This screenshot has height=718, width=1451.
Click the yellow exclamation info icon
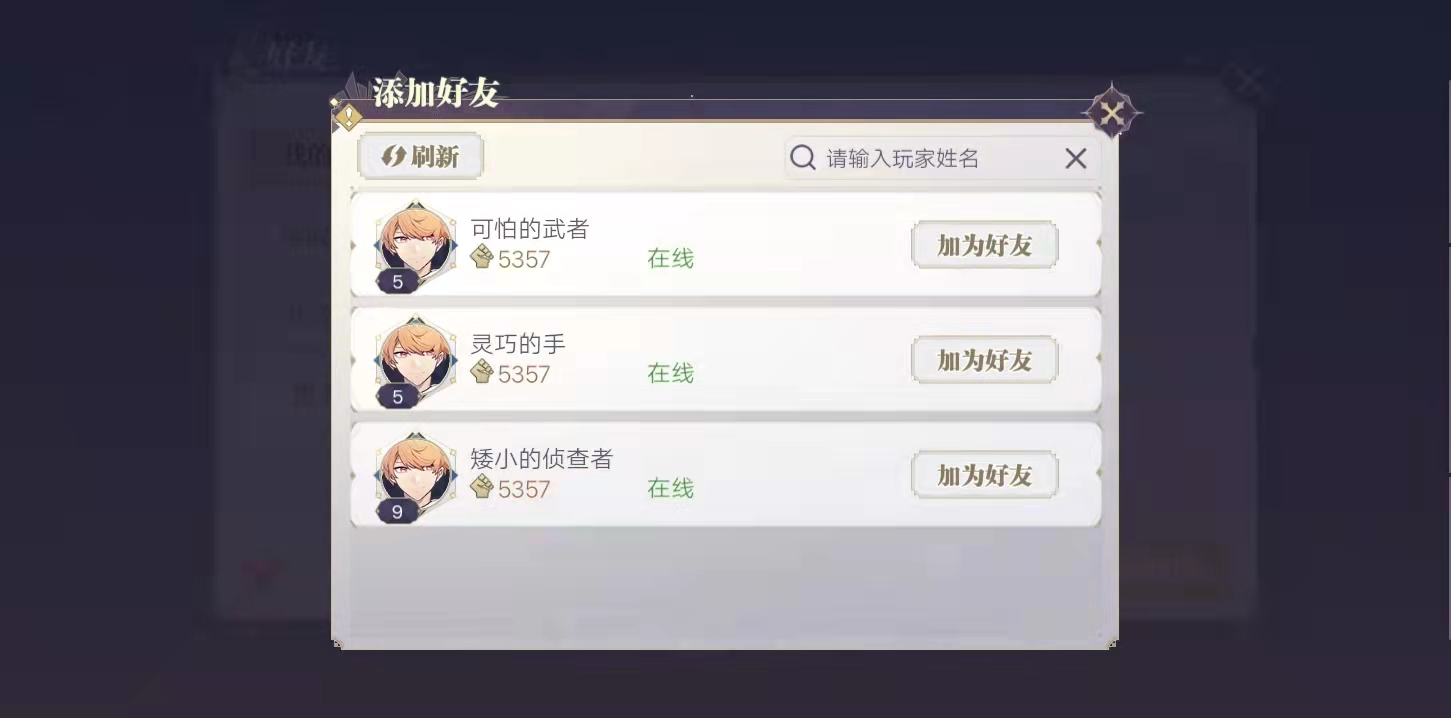pyautogui.click(x=347, y=117)
